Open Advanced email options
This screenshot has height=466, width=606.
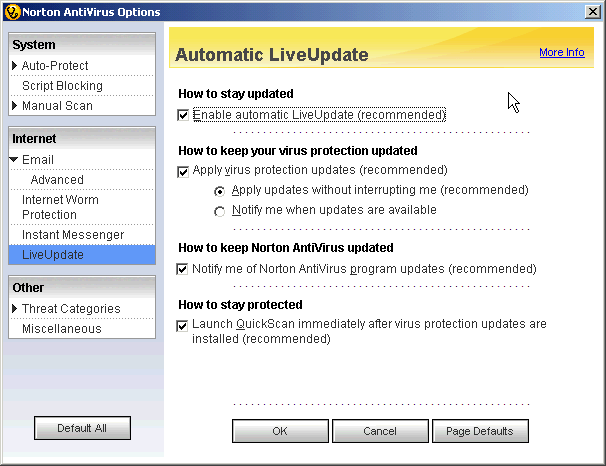57,180
